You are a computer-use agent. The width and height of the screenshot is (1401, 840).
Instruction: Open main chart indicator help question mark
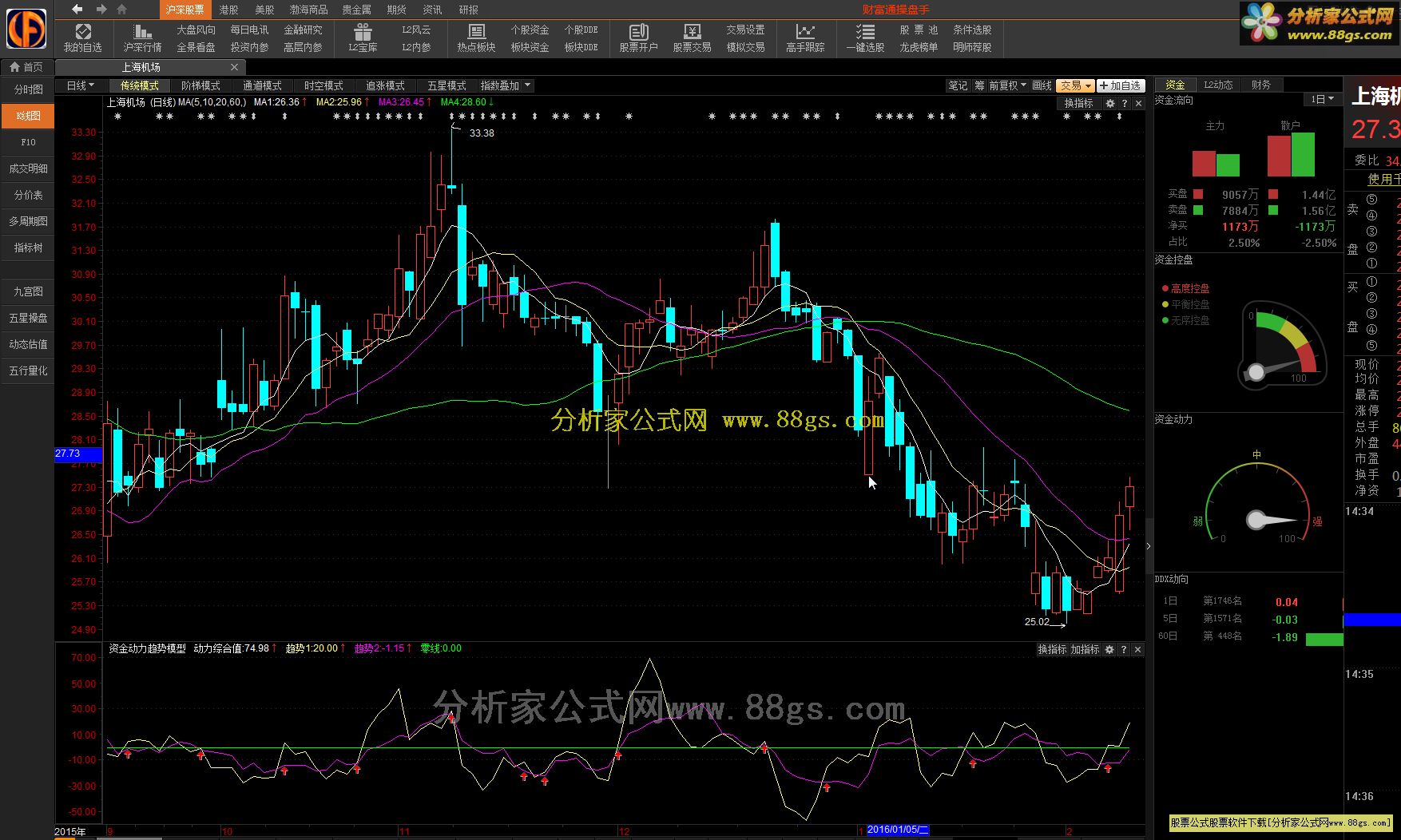(1124, 104)
